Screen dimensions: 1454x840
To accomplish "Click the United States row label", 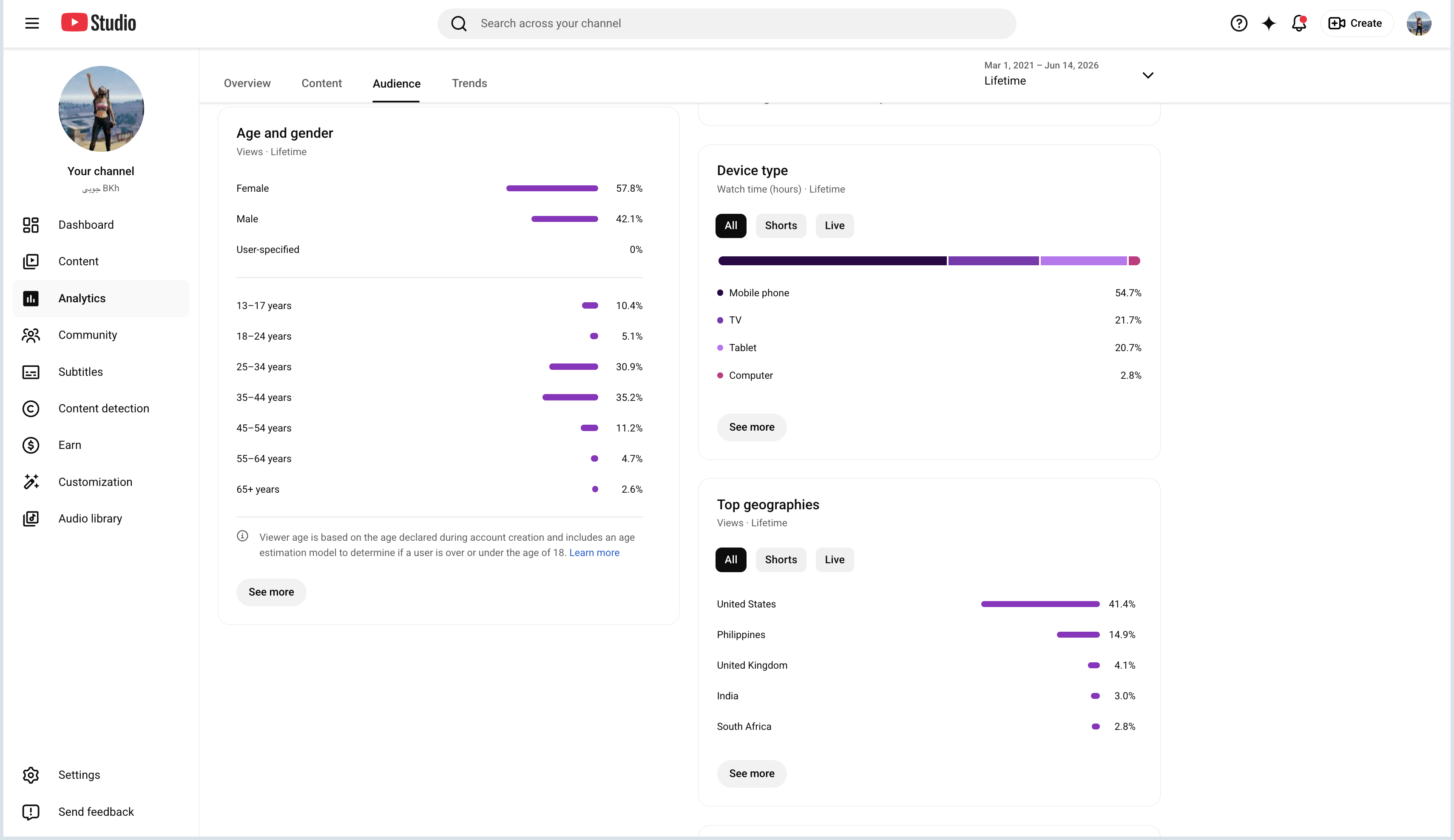I will click(746, 604).
